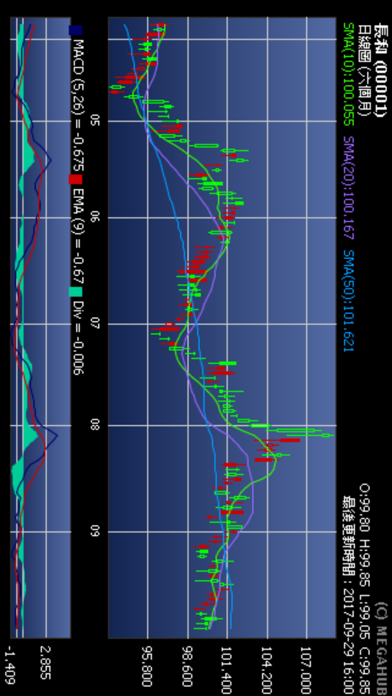The image size is (392, 696).
Task: Click the 最後更新時間 2017-09-29 timestamp
Action: [x=348, y=595]
